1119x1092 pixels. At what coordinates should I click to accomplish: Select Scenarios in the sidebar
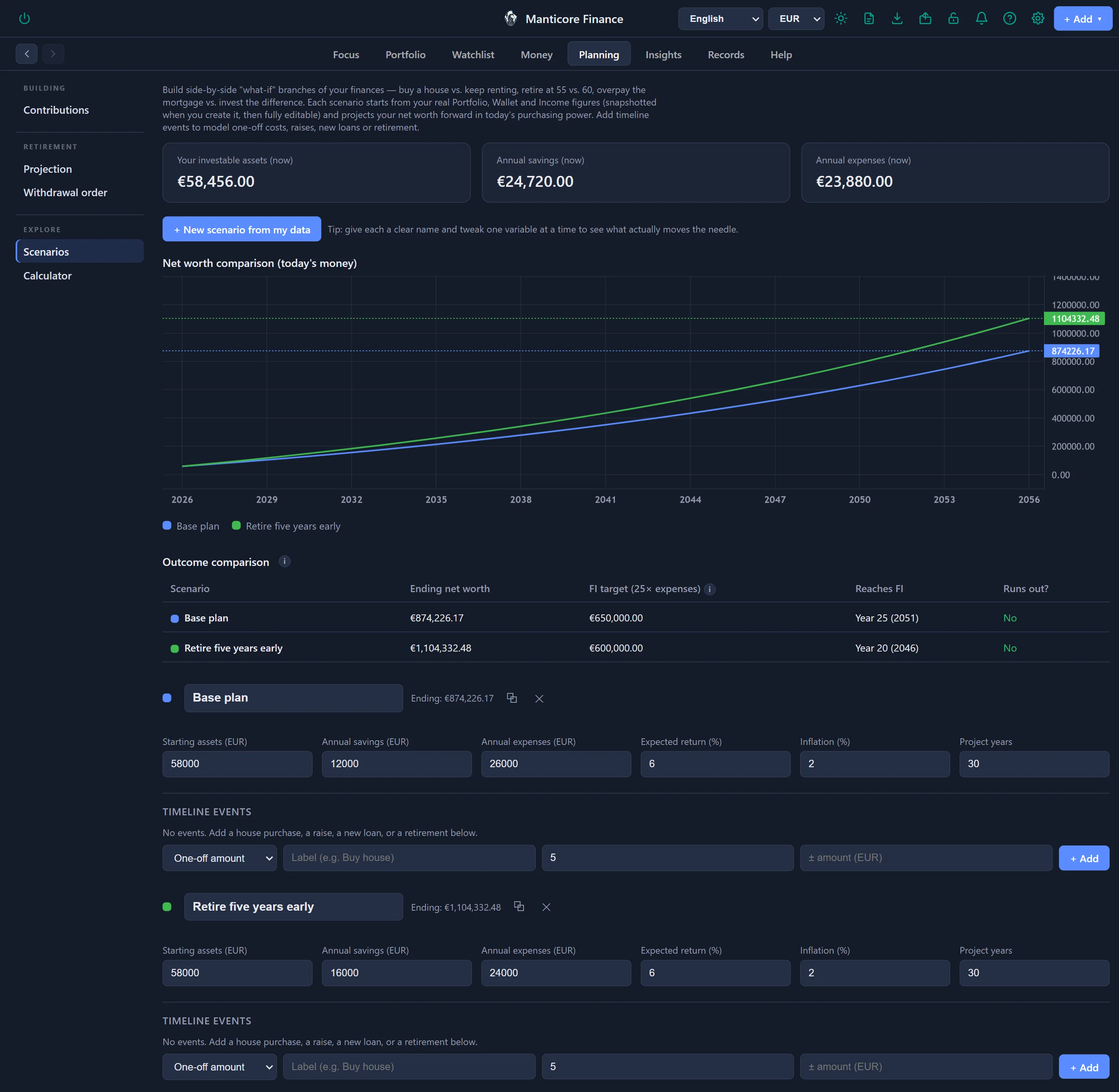(79, 251)
